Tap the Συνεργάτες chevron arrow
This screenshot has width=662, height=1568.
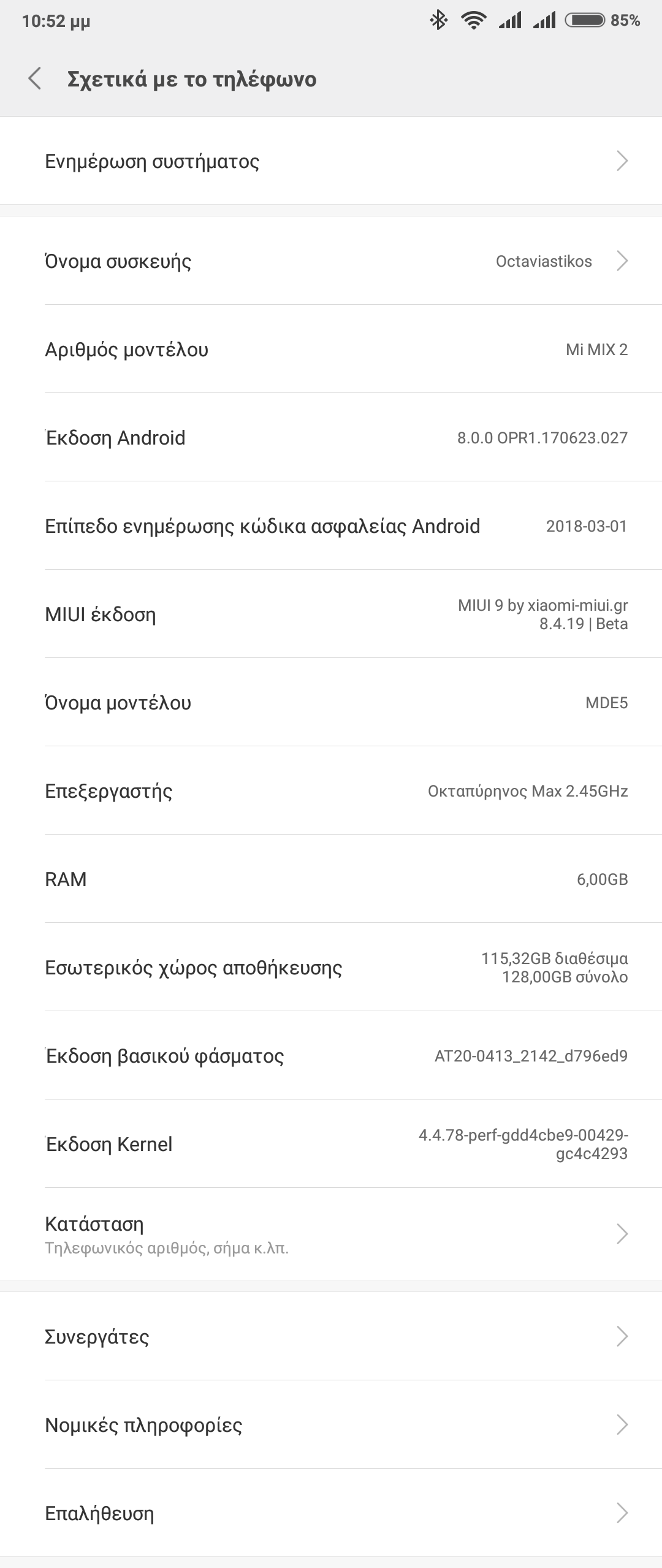tap(622, 1336)
